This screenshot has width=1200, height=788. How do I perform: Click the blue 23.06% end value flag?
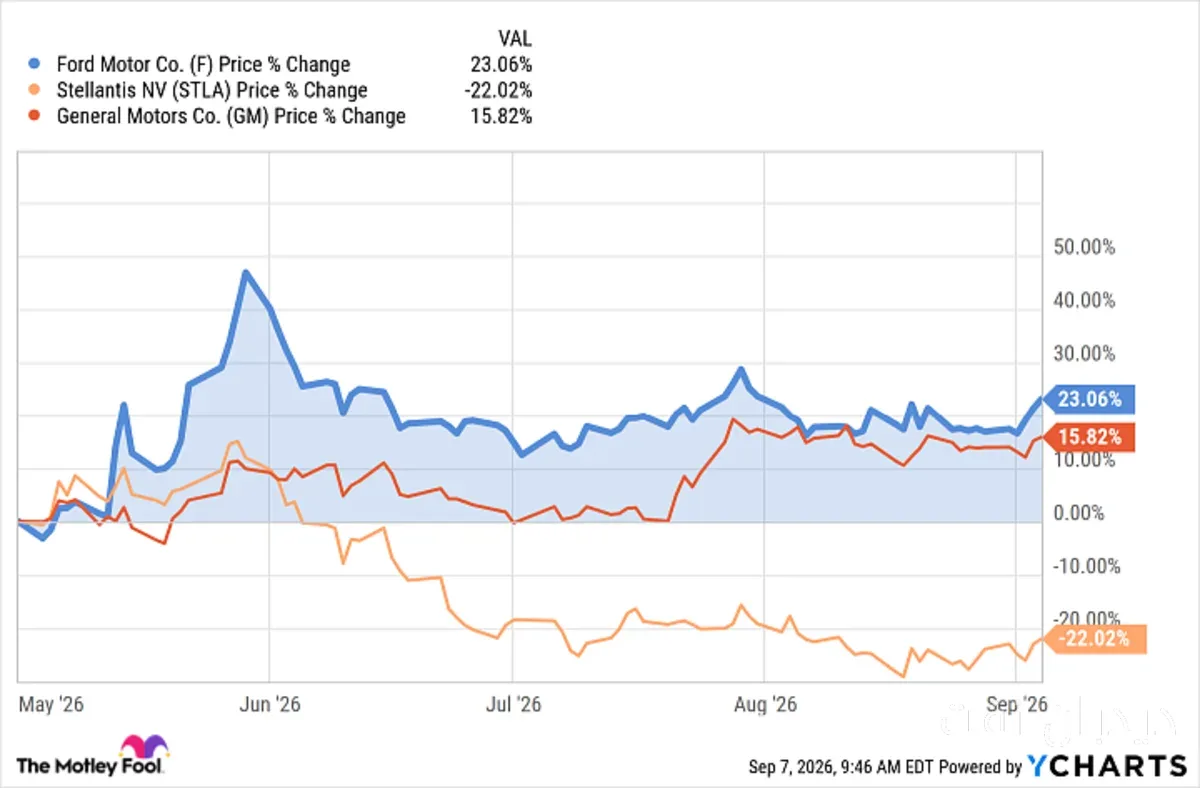(x=1088, y=399)
